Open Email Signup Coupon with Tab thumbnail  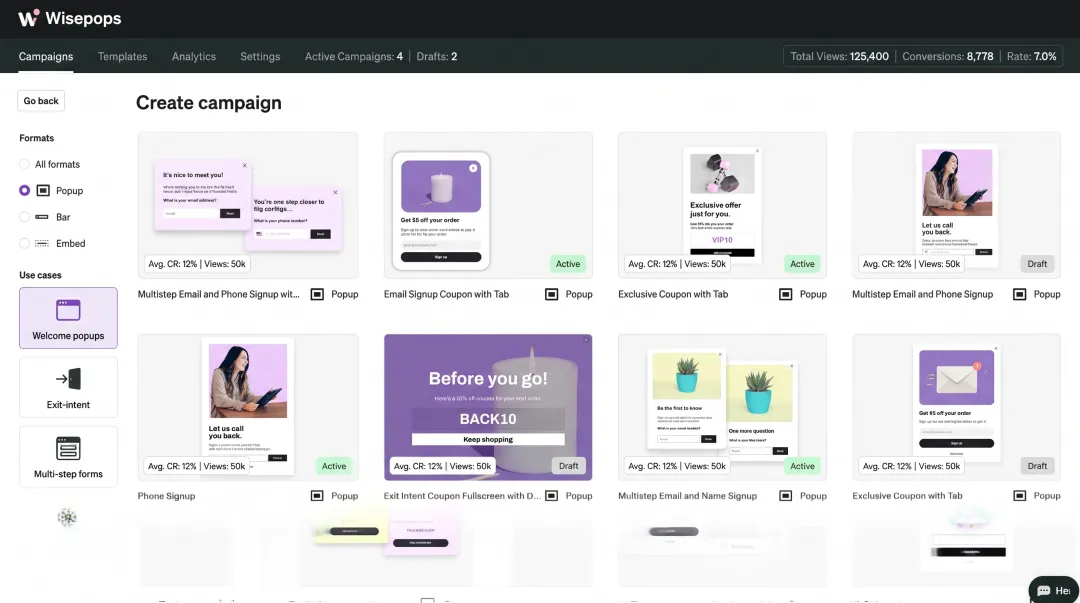click(488, 205)
